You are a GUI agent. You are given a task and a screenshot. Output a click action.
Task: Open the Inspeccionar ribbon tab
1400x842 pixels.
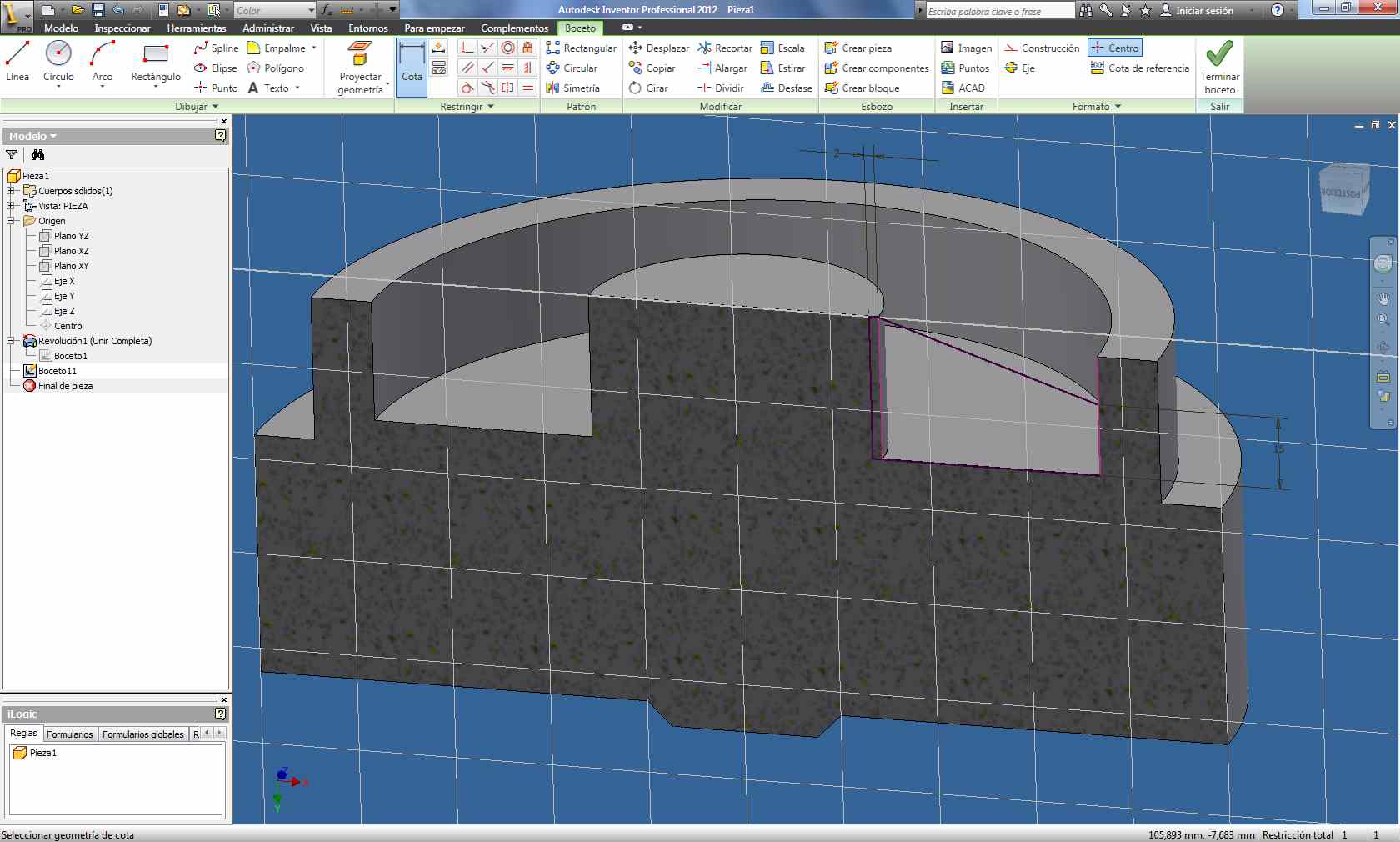[x=122, y=28]
